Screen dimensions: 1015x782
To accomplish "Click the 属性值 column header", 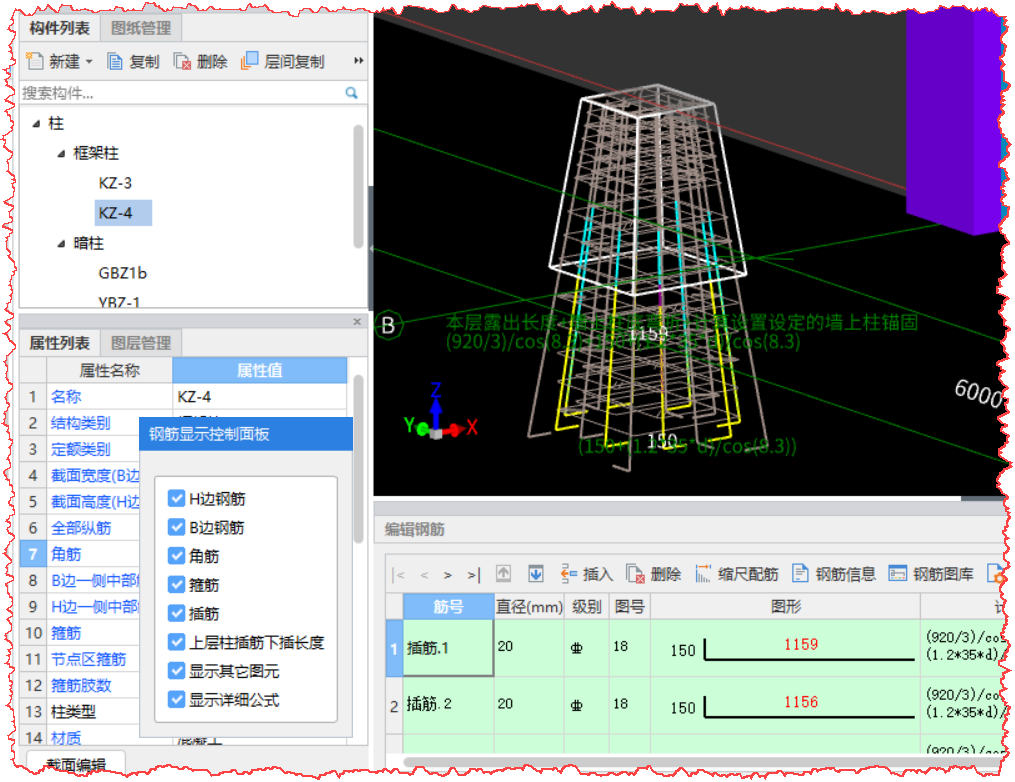I will click(x=260, y=370).
